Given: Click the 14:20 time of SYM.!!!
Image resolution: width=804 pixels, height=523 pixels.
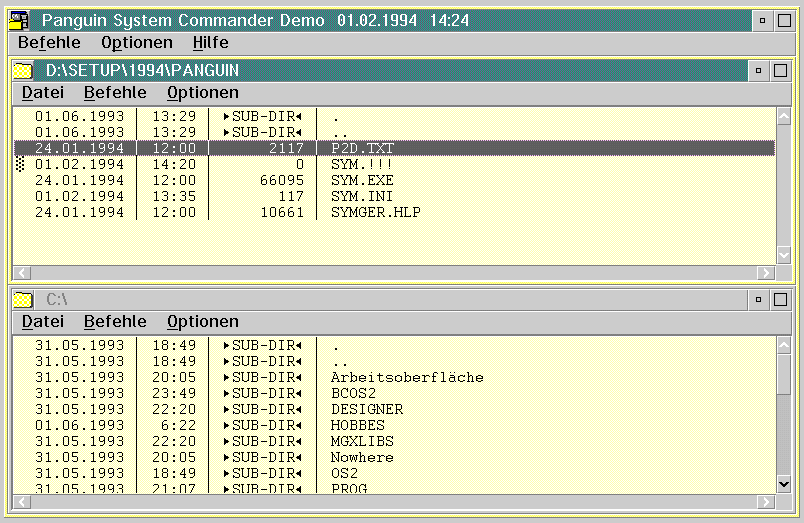Looking at the screenshot, I should pyautogui.click(x=174, y=165).
